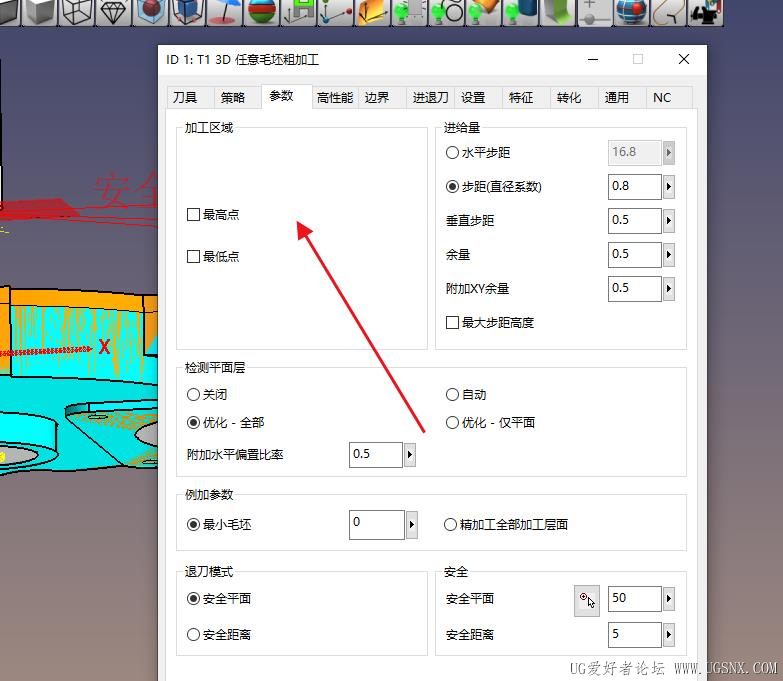Screen dimensions: 783x681
Task: Click the green bracket coordinate frame icon
Action: [298, 11]
